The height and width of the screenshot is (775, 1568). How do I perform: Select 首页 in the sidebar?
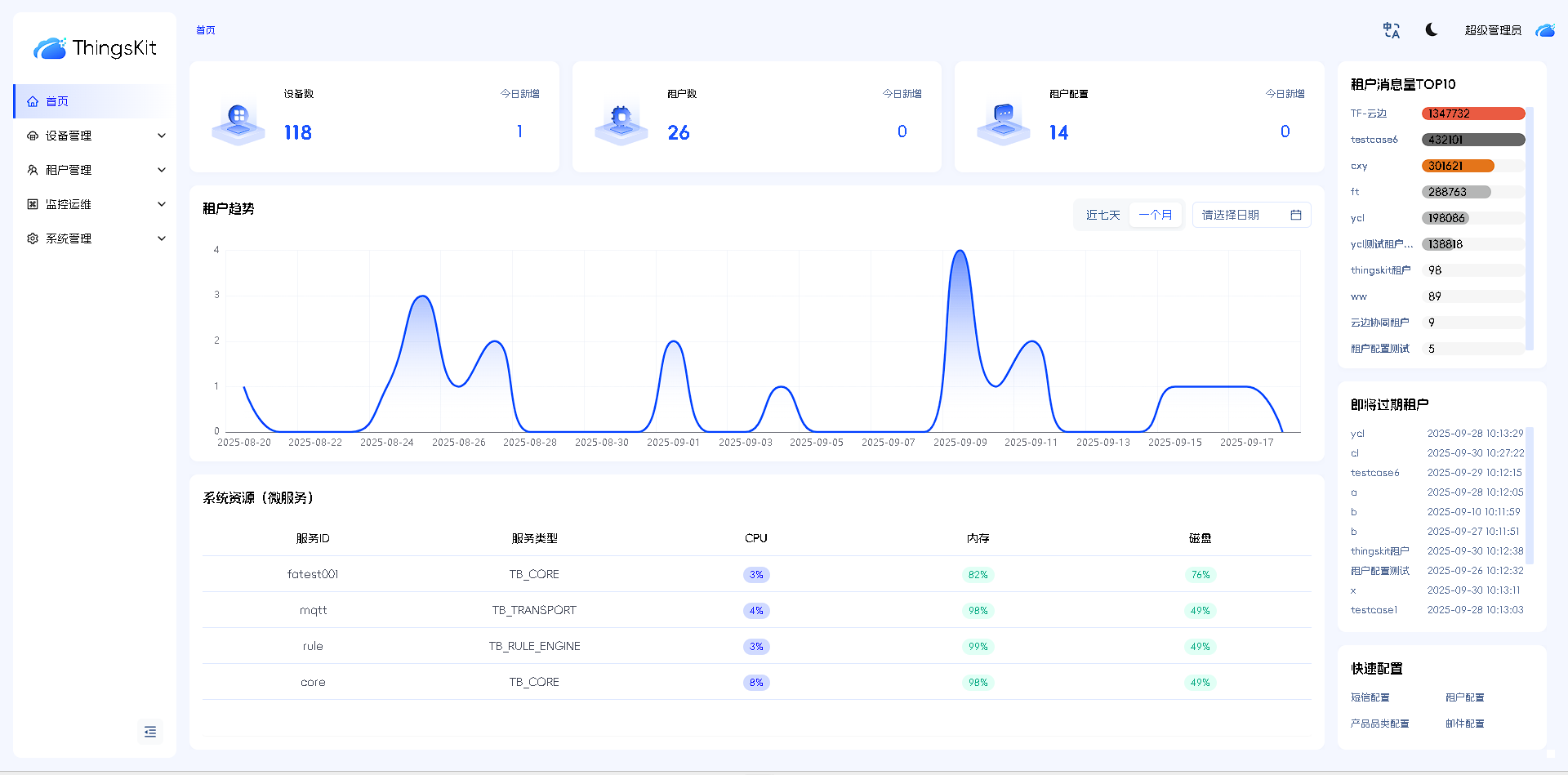pos(57,101)
